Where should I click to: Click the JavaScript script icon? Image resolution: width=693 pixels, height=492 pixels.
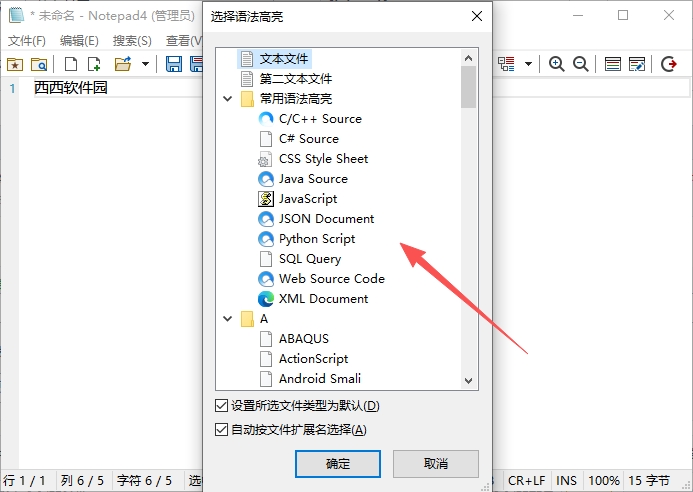coord(266,199)
